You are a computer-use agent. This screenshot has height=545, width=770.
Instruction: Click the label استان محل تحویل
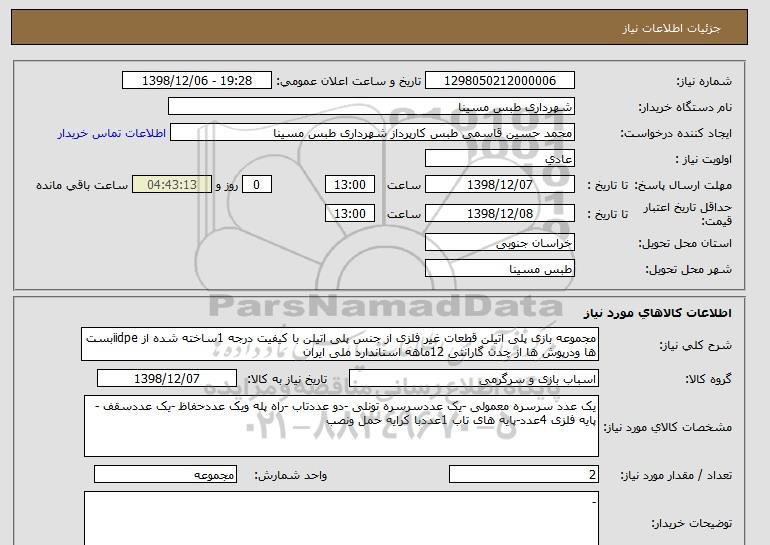point(685,243)
